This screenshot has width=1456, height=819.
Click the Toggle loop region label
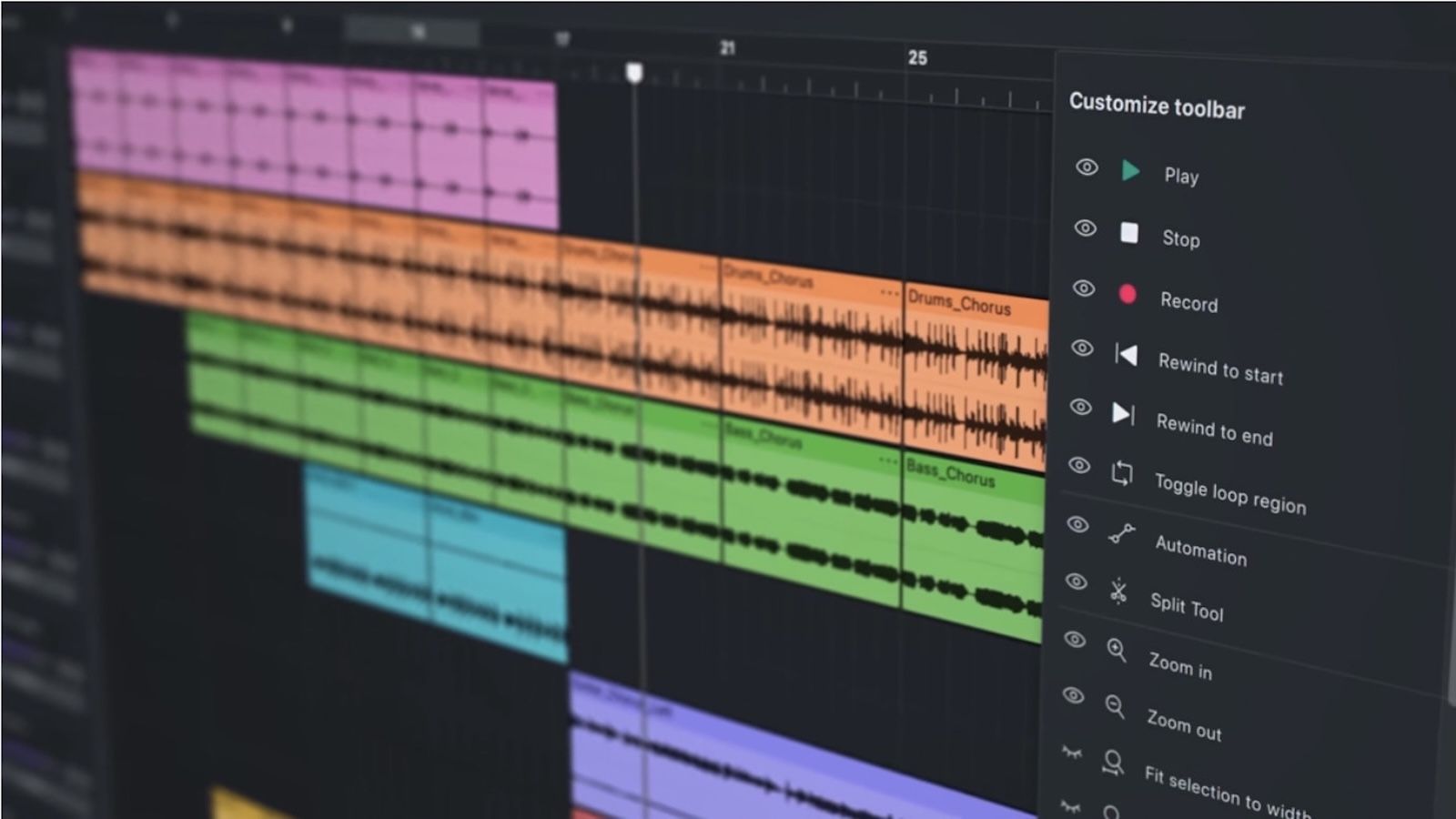[1229, 493]
